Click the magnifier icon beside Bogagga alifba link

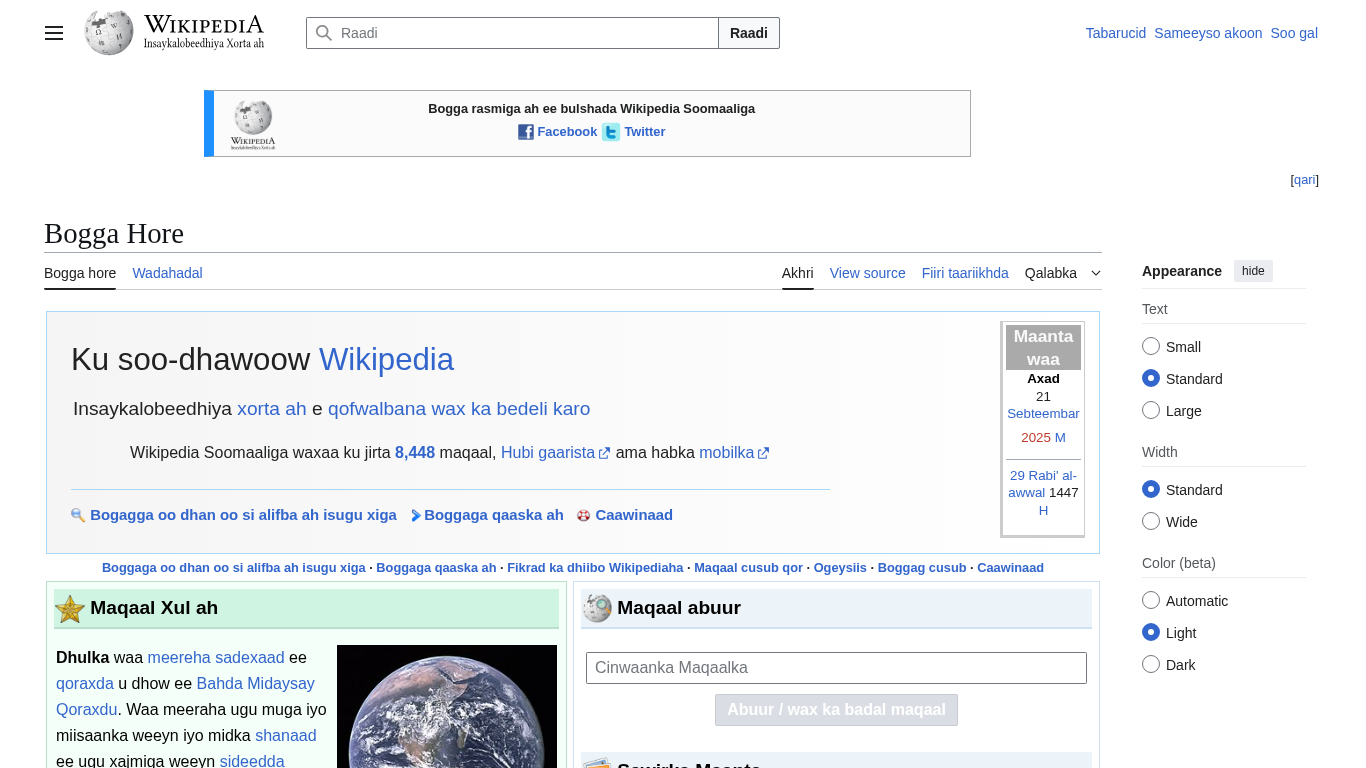pos(78,515)
